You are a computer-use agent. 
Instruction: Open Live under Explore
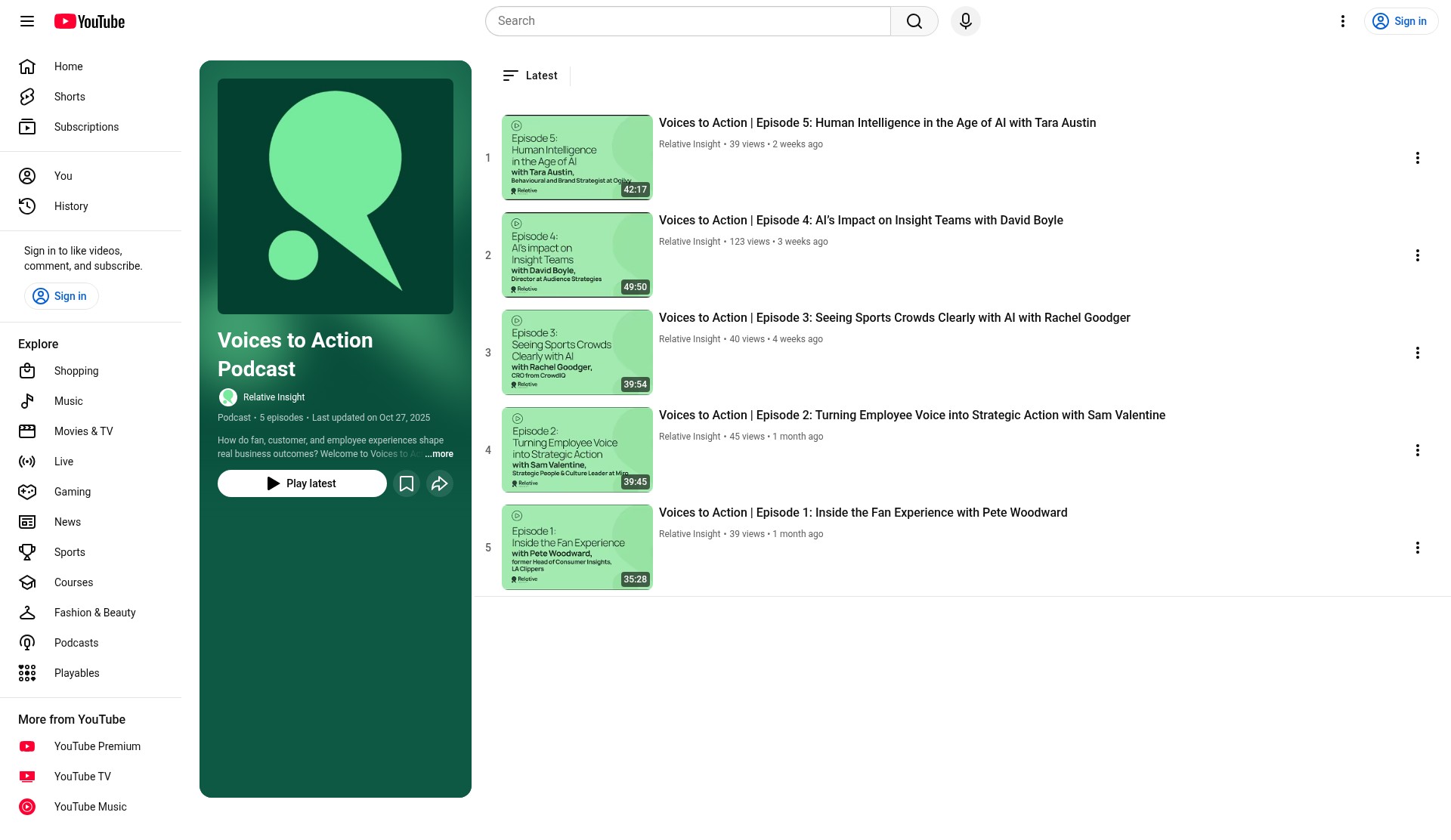pos(91,462)
